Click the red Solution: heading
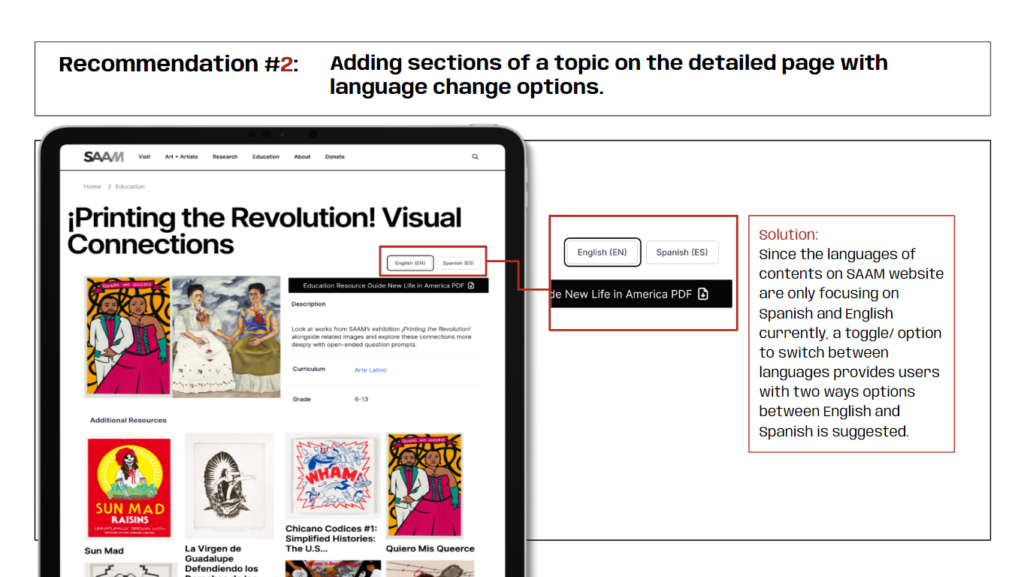This screenshot has height=577, width=1024. (x=788, y=234)
